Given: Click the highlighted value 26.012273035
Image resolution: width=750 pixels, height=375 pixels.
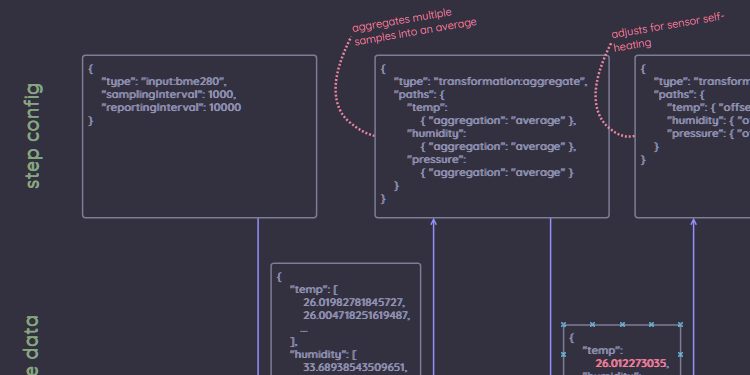Looking at the screenshot, I should click(x=632, y=363).
